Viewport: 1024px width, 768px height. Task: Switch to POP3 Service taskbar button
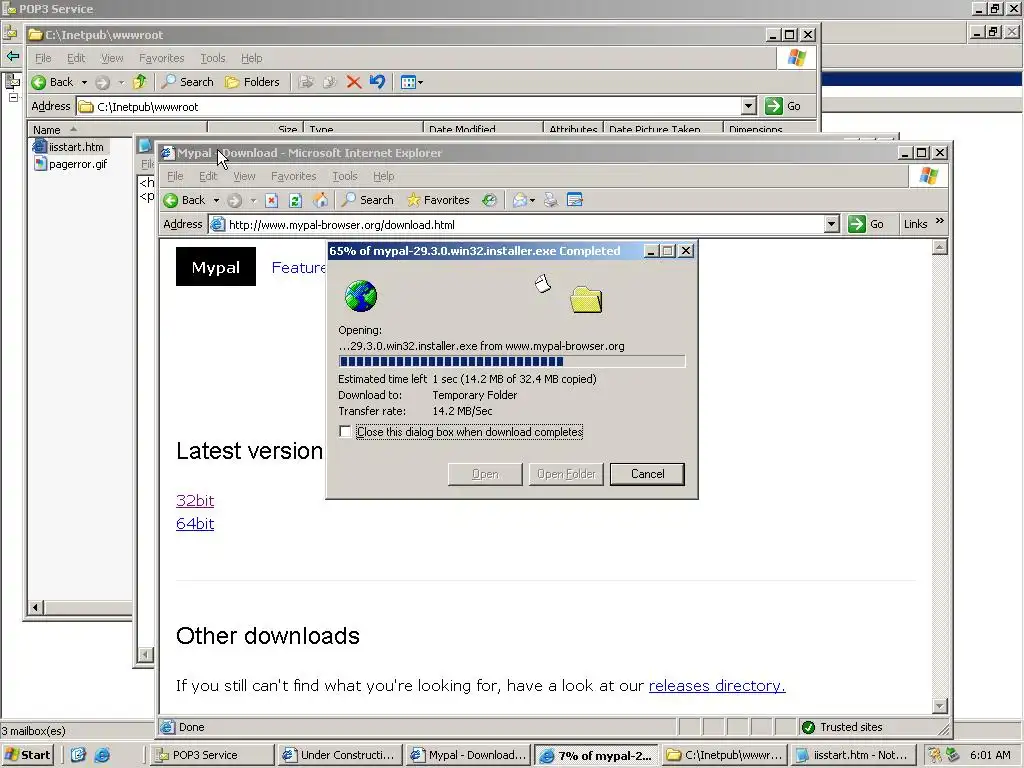point(212,755)
